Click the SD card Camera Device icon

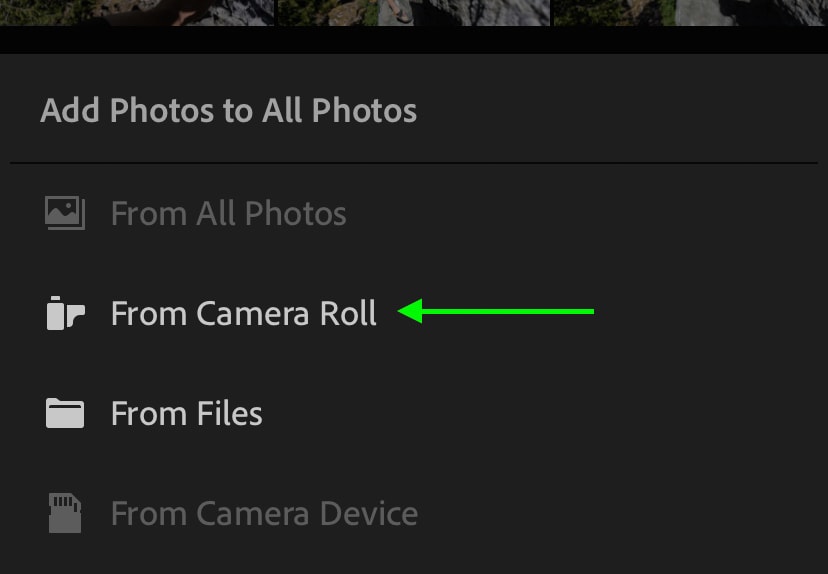click(x=65, y=513)
